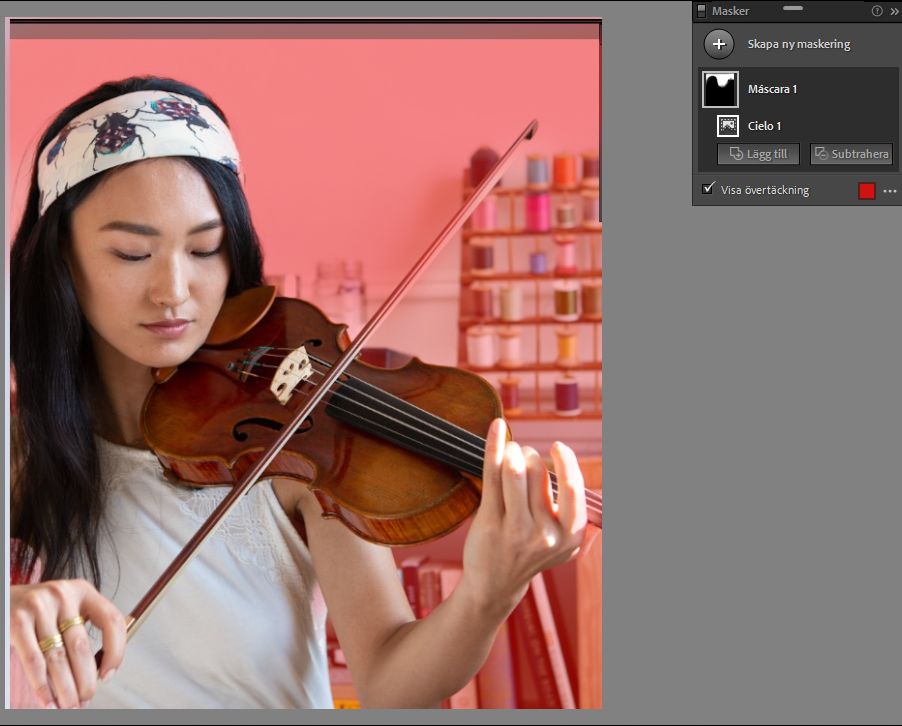The image size is (902, 726).
Task: Click the Skapa ny maskering label
Action: pos(798,44)
